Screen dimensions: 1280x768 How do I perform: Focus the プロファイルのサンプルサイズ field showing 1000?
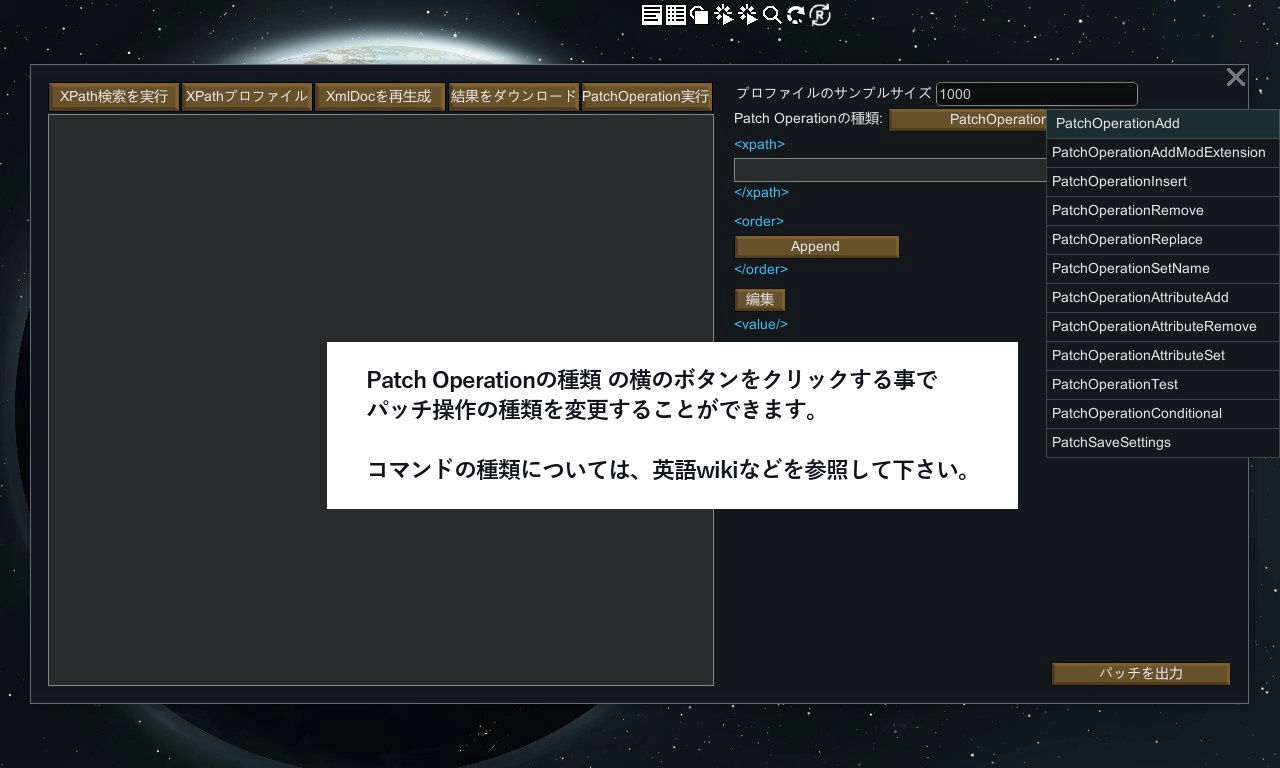pyautogui.click(x=1037, y=94)
